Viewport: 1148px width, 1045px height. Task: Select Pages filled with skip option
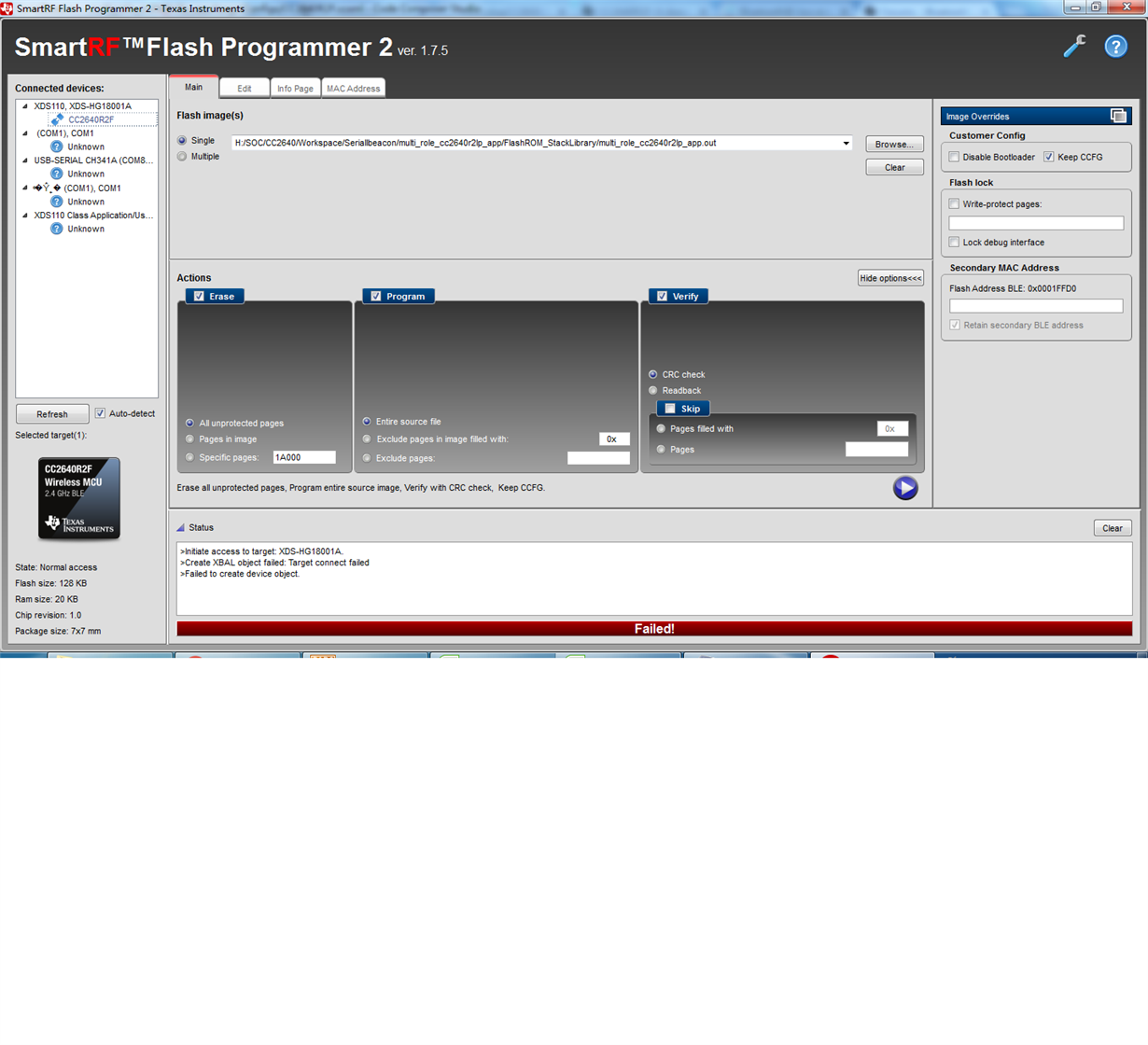coord(661,429)
